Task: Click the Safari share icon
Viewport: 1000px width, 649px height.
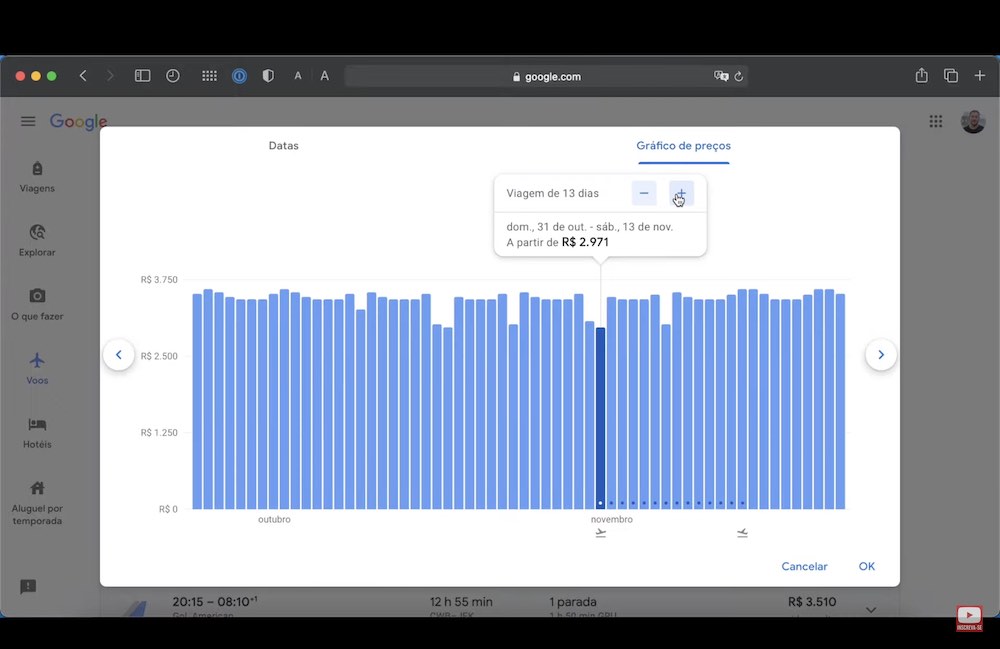Action: (x=922, y=75)
